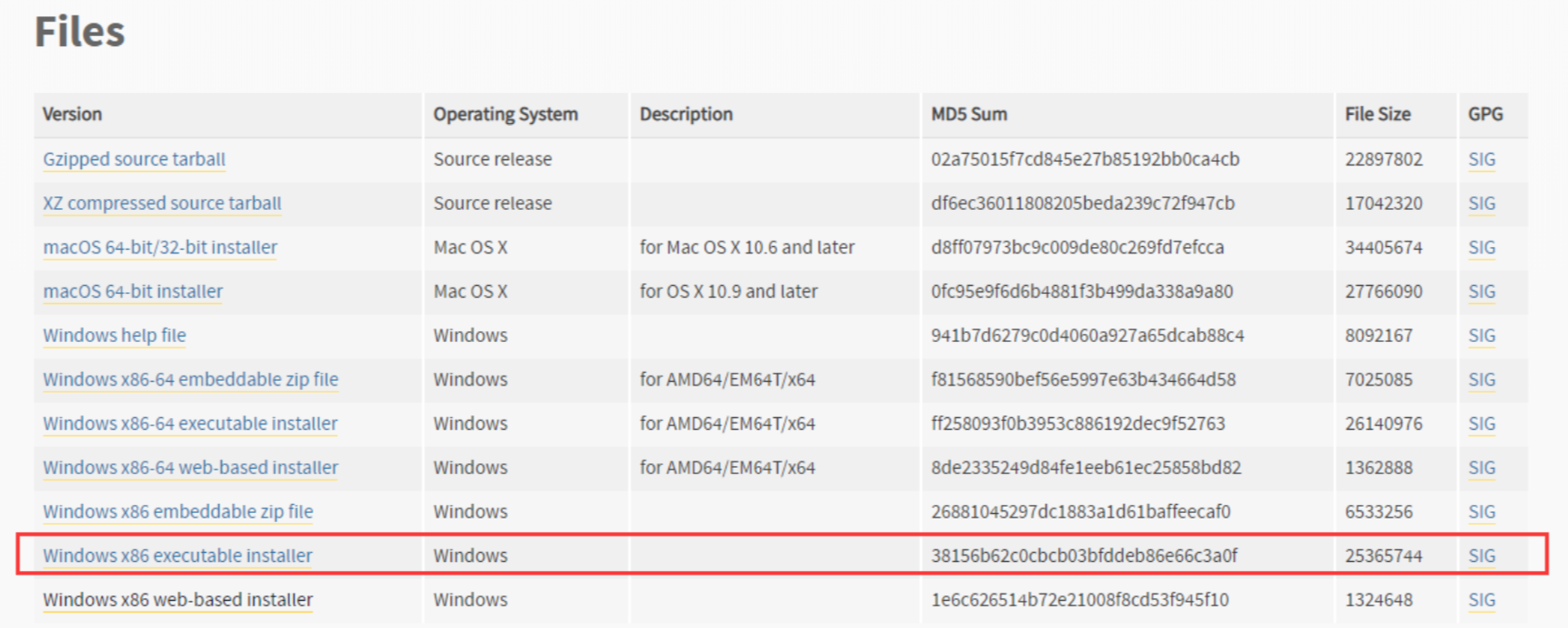Click SIG link in Windows help file row

pos(1481,336)
